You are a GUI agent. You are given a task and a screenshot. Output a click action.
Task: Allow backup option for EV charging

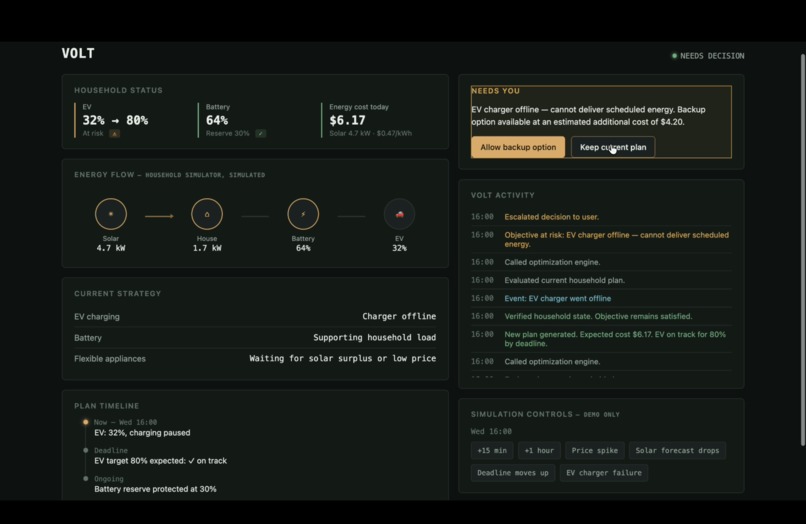pyautogui.click(x=518, y=147)
